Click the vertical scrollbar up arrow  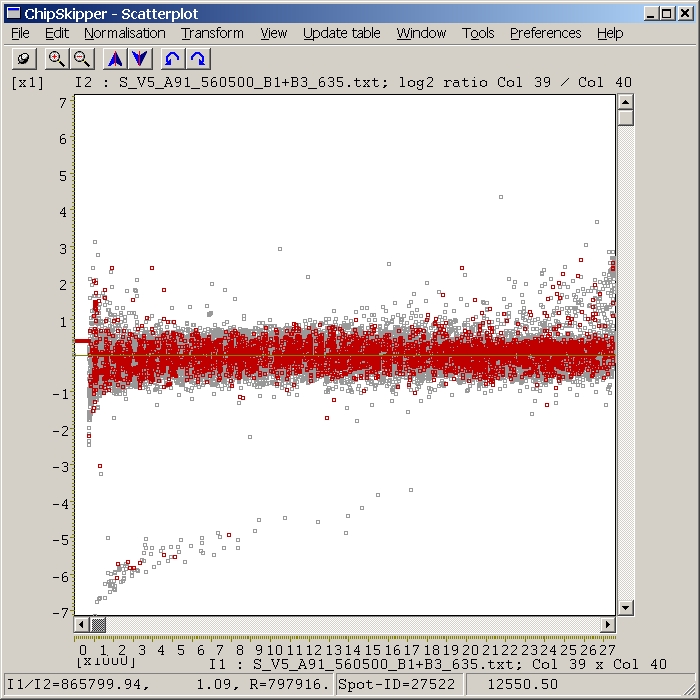coord(626,102)
